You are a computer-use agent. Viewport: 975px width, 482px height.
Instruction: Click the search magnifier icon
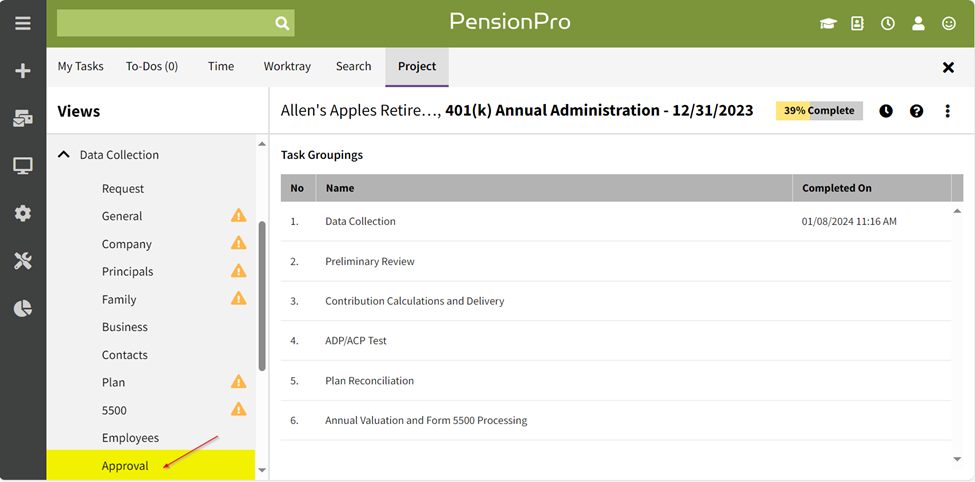pos(282,24)
